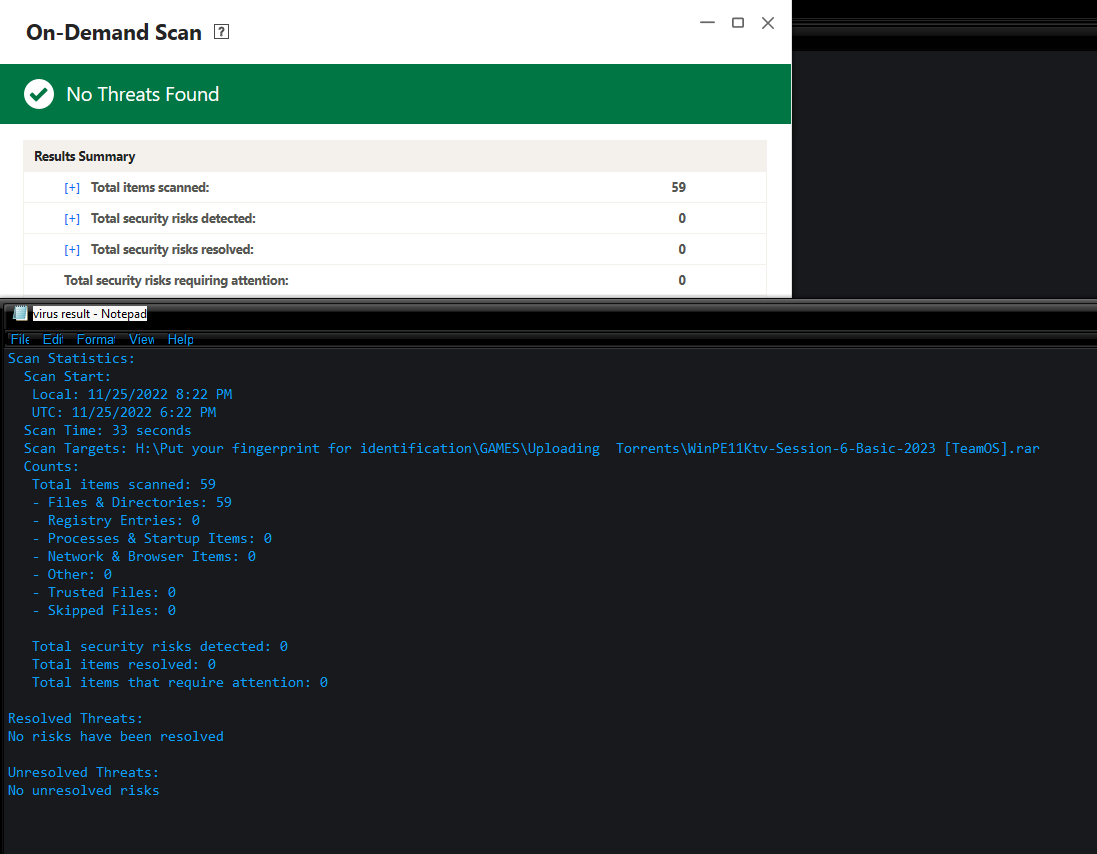Click the 'virus result - Notepad' title text
The height and width of the screenshot is (854, 1097).
pyautogui.click(x=90, y=313)
